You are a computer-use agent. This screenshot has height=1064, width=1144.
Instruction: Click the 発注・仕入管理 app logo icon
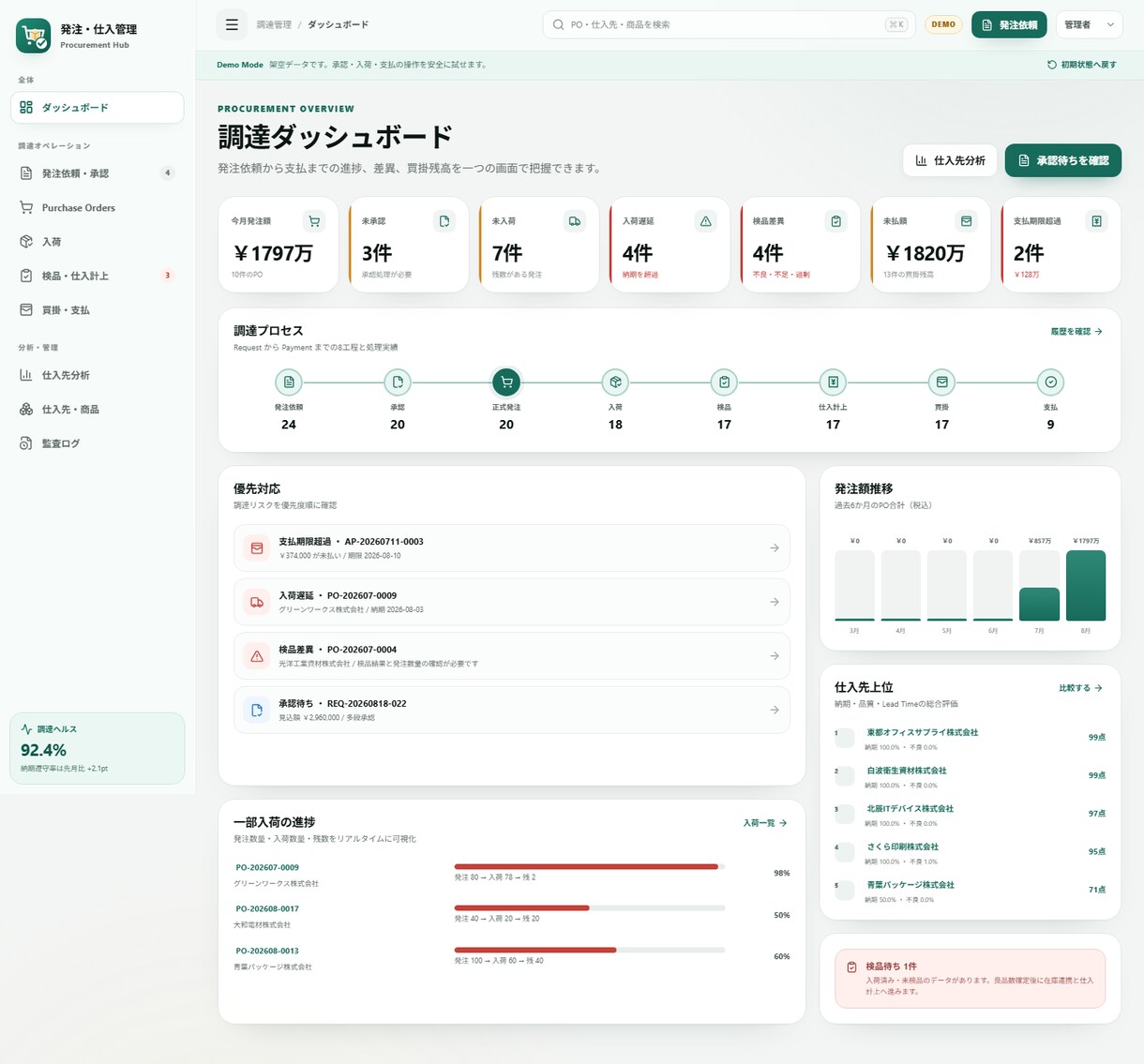(x=34, y=37)
